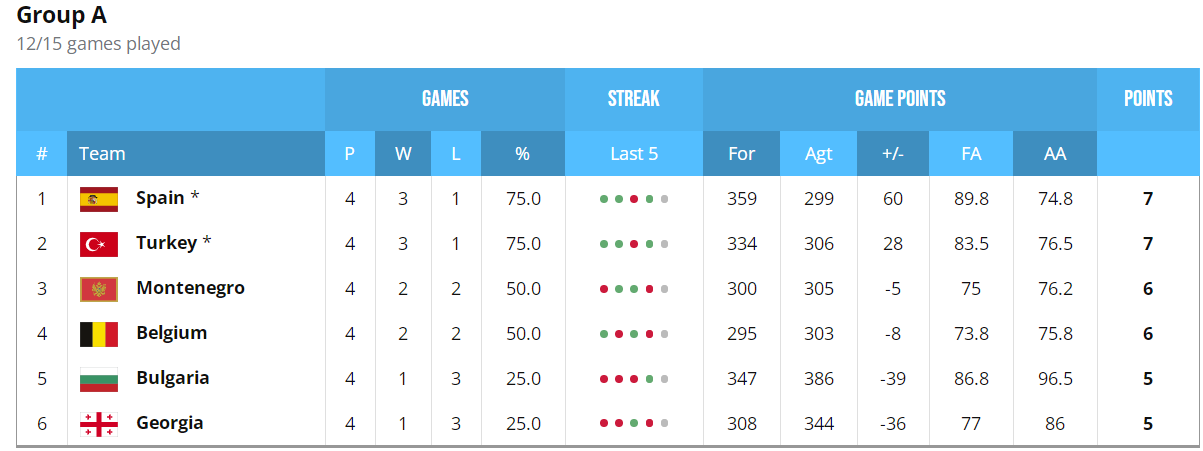1203x451 pixels.
Task: Click the Group A heading
Action: tap(62, 15)
